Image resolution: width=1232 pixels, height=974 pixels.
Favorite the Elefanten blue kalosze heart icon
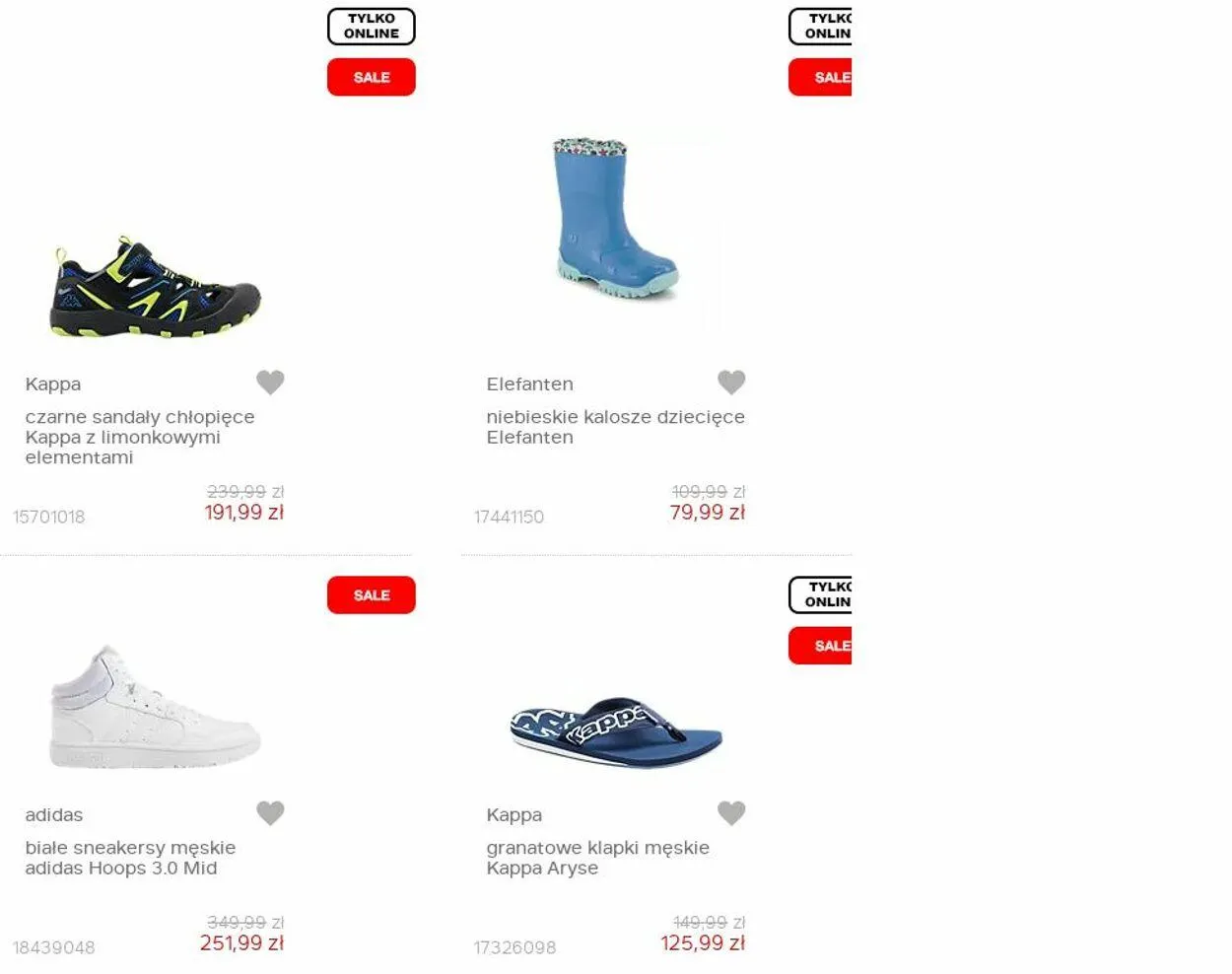[731, 382]
